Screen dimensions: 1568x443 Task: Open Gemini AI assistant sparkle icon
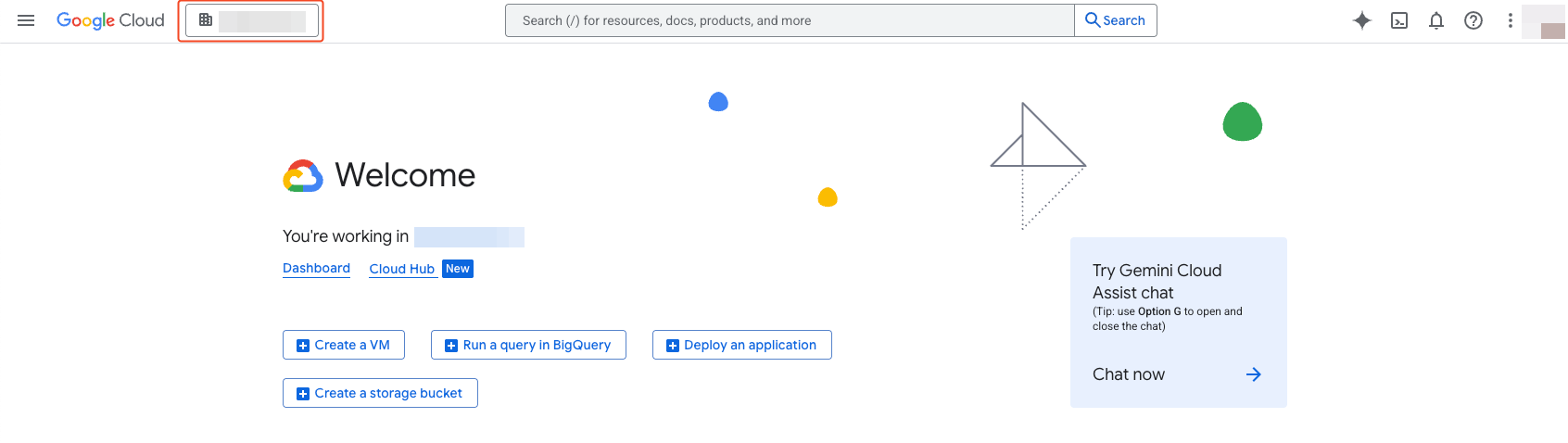pyautogui.click(x=1361, y=20)
